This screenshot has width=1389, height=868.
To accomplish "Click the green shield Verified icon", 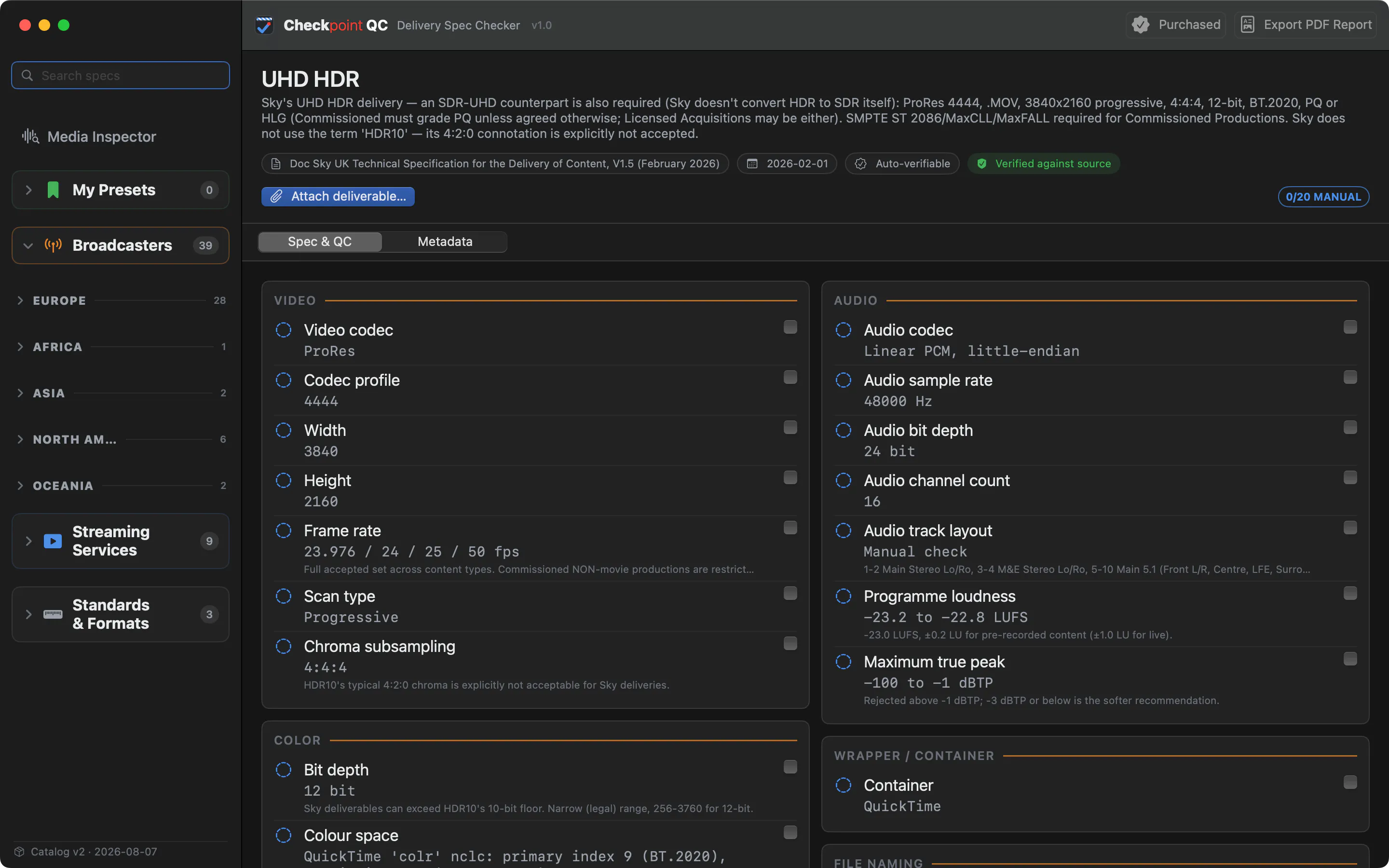I will 982,163.
